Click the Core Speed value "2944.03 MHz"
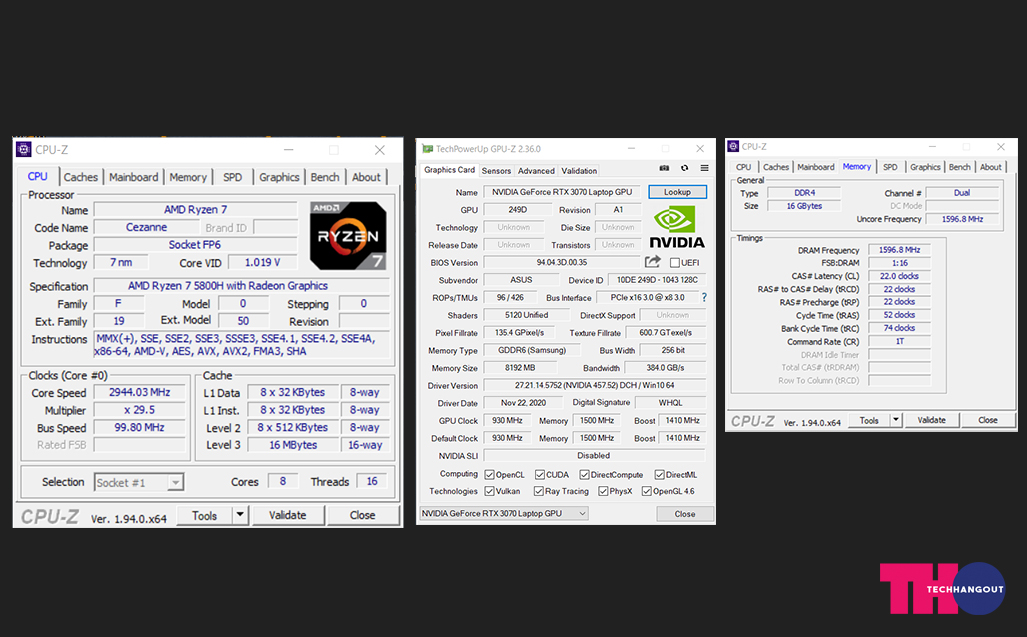The width and height of the screenshot is (1027, 637). 140,392
